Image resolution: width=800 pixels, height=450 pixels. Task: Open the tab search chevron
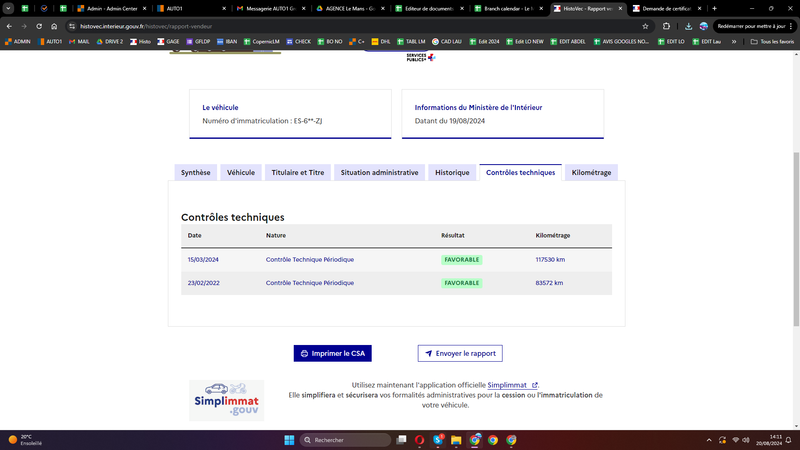click(8, 9)
